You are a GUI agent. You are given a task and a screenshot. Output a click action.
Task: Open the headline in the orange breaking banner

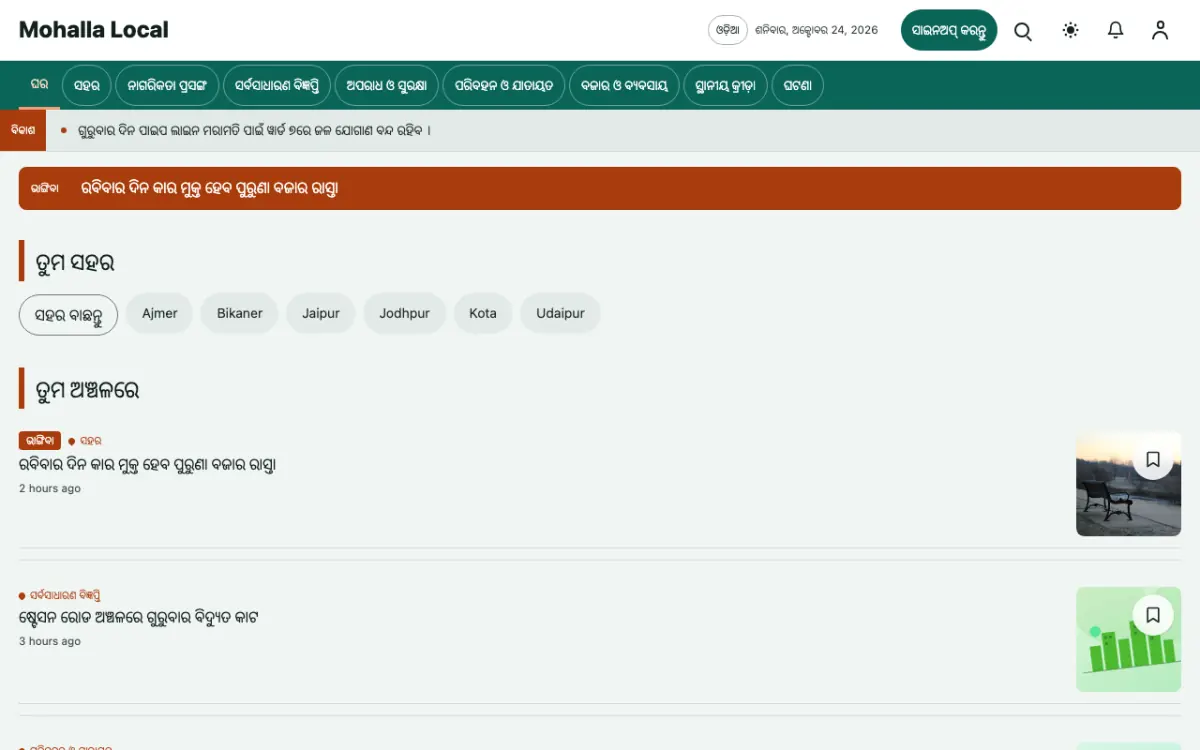pyautogui.click(x=210, y=188)
